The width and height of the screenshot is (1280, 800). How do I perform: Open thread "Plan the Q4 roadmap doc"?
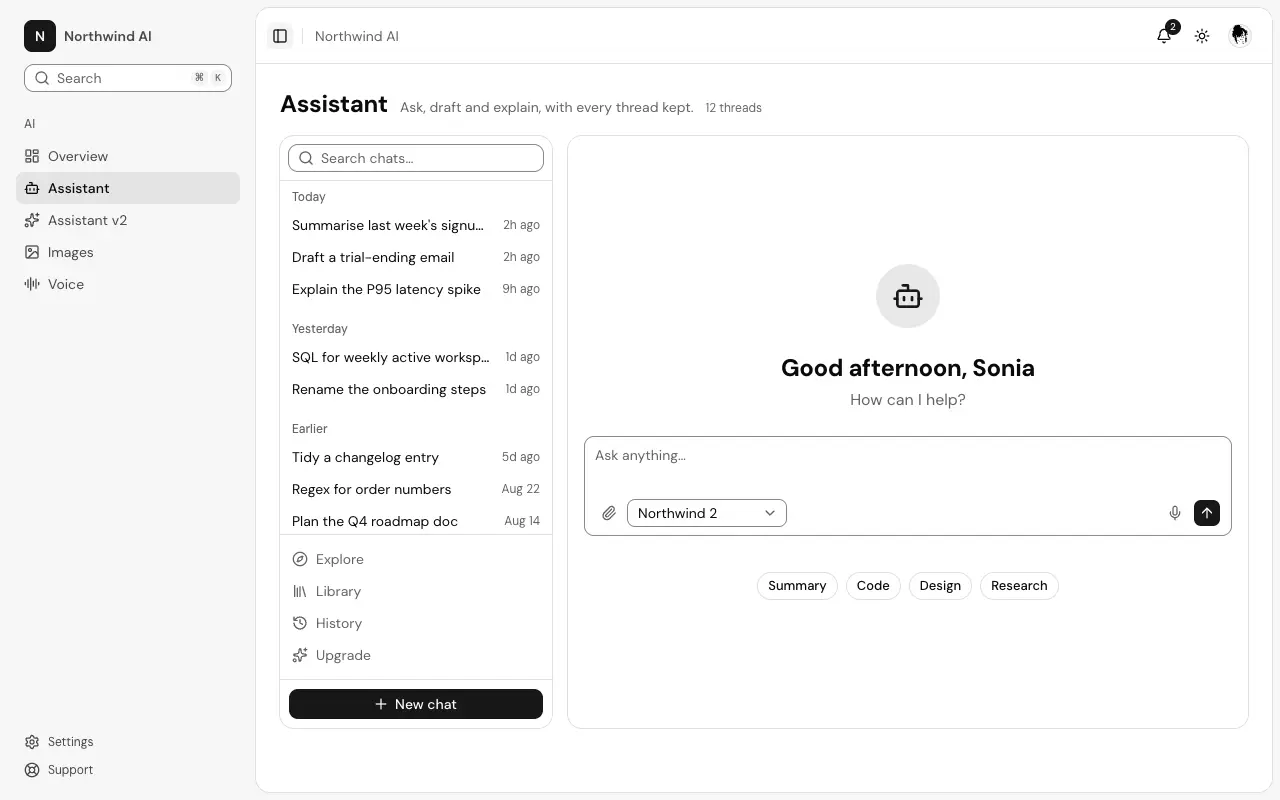416,521
